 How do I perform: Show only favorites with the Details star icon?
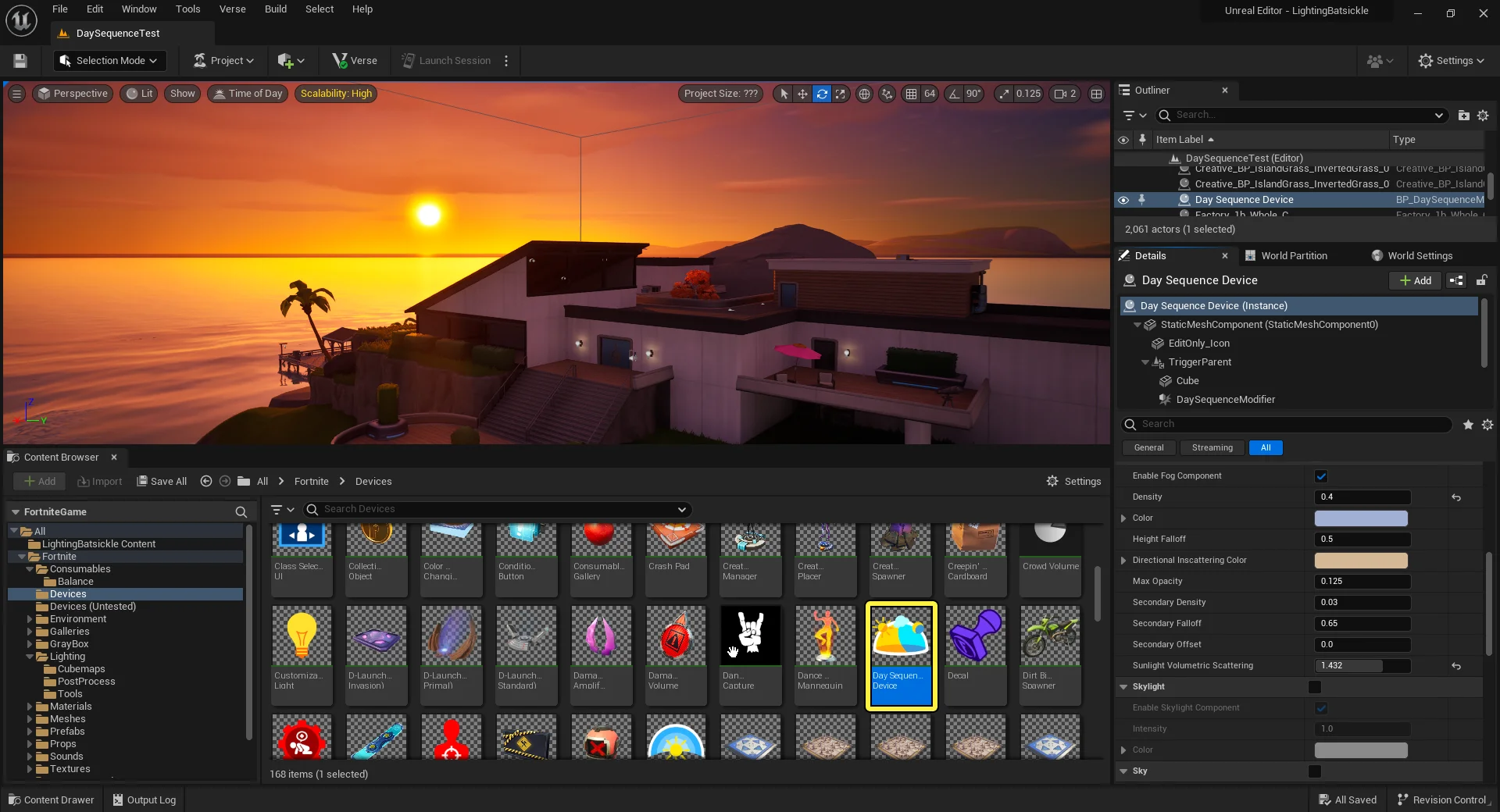(x=1468, y=425)
